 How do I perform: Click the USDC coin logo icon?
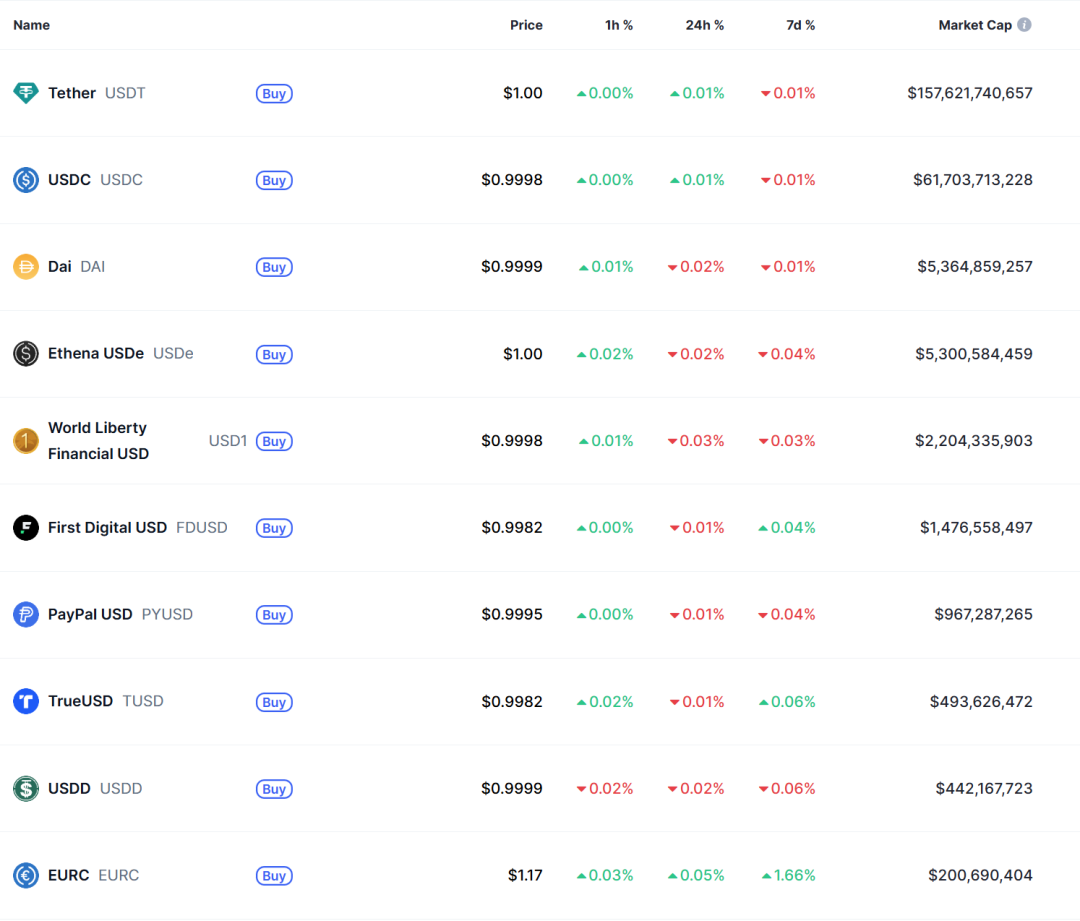coord(26,180)
